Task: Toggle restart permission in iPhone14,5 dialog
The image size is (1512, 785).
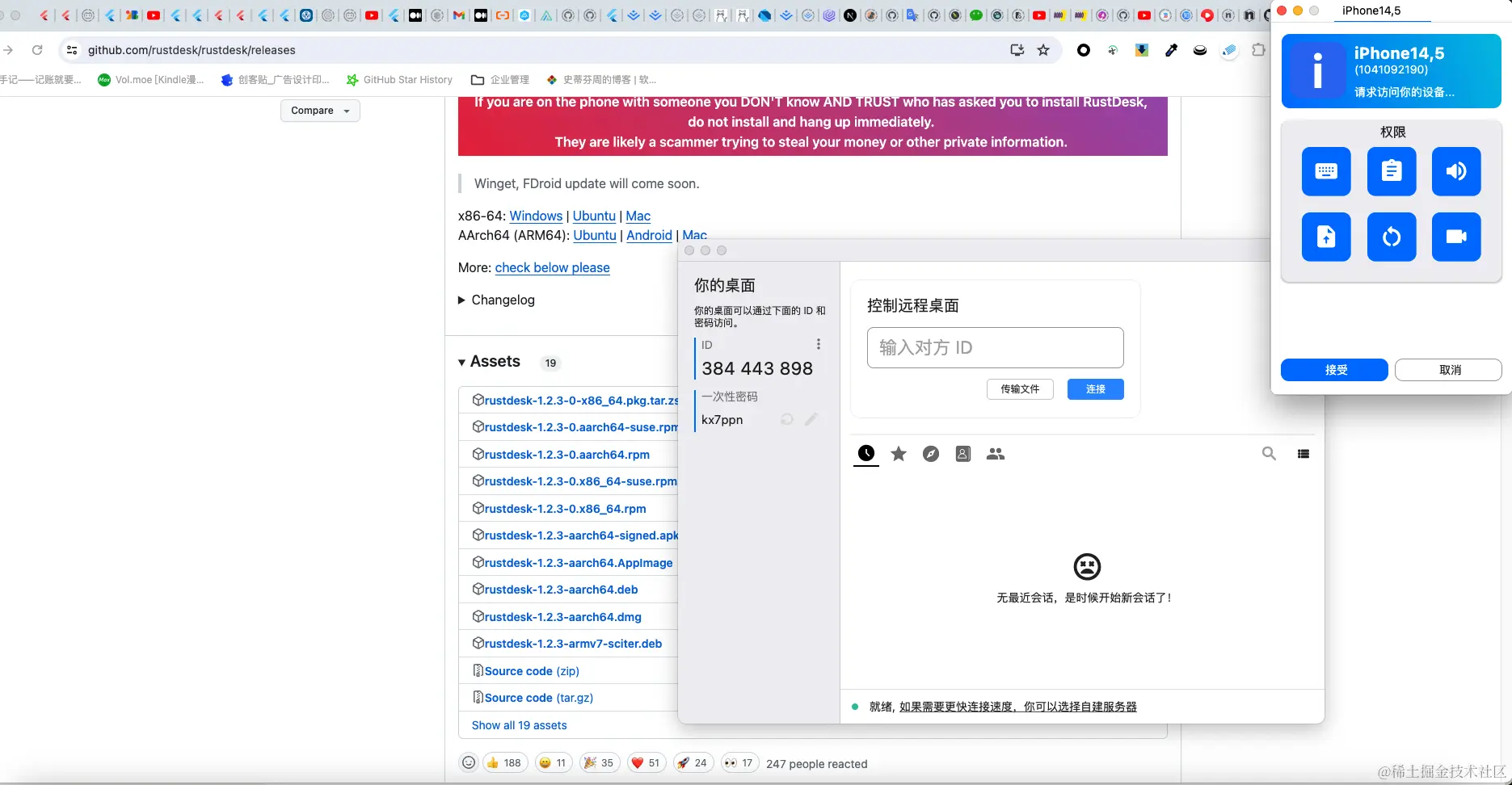Action: click(1392, 237)
